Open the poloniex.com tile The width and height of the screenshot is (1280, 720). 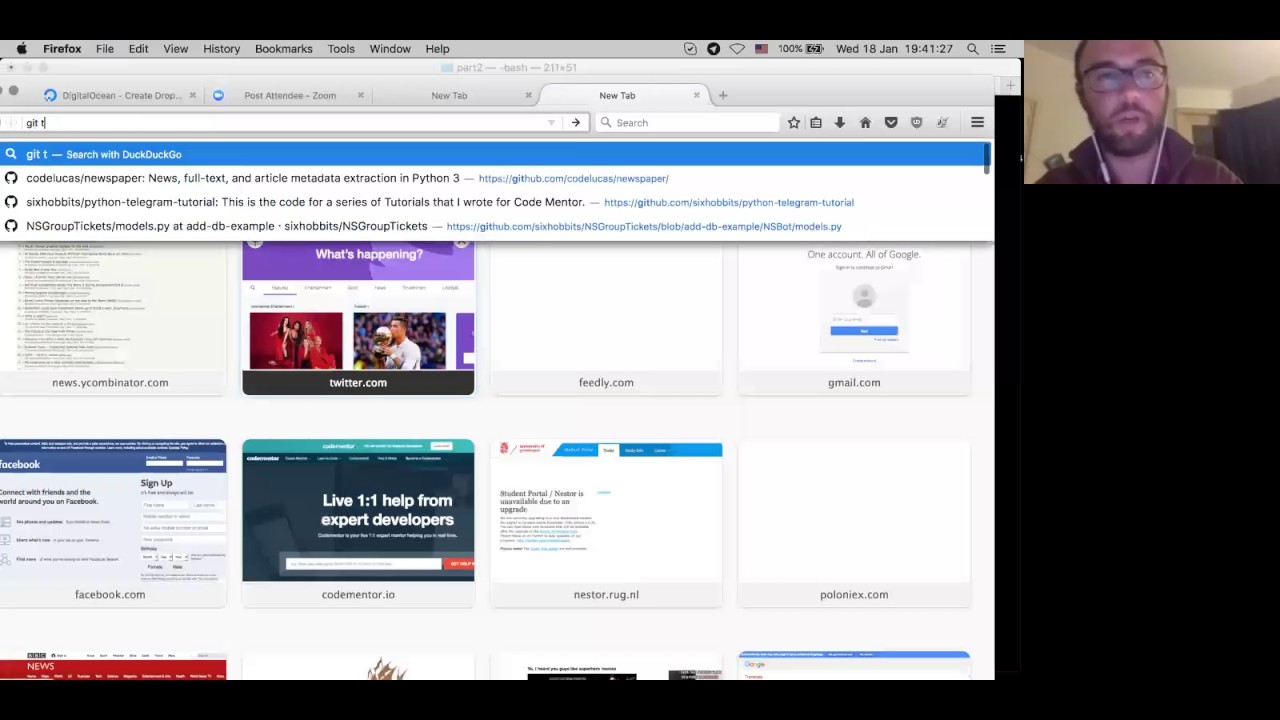click(x=854, y=522)
